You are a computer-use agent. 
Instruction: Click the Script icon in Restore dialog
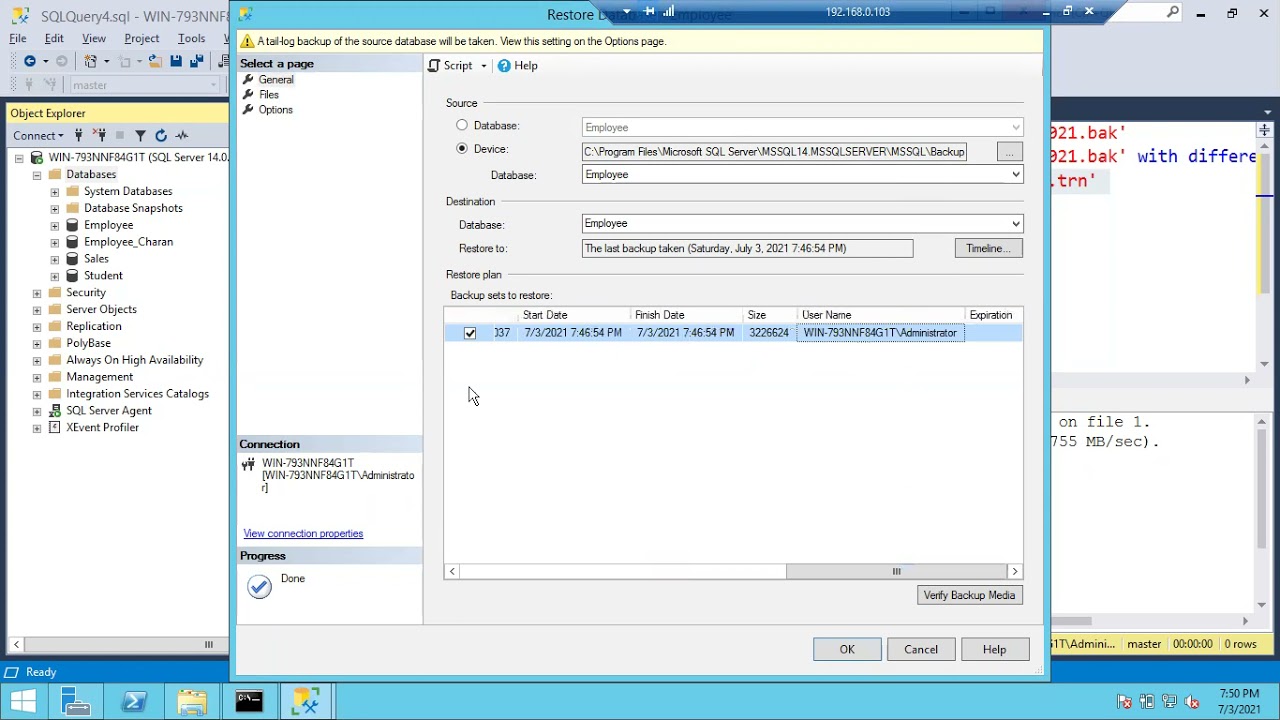tap(434, 66)
